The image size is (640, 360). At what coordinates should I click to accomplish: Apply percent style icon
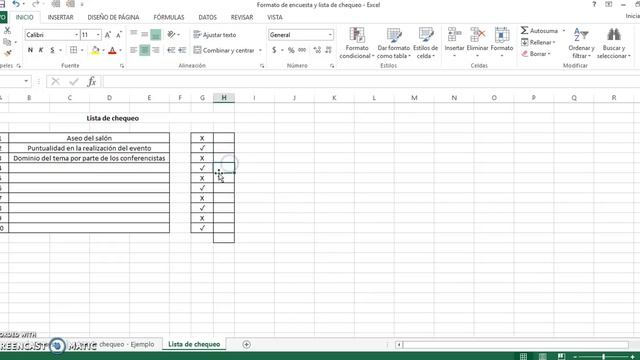coord(291,50)
